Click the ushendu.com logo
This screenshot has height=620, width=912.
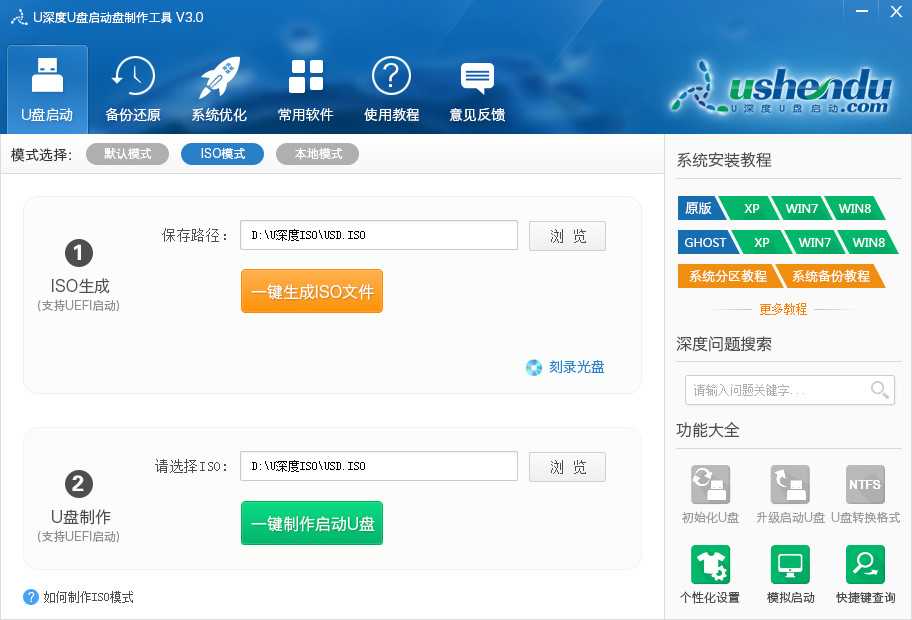[x=782, y=89]
